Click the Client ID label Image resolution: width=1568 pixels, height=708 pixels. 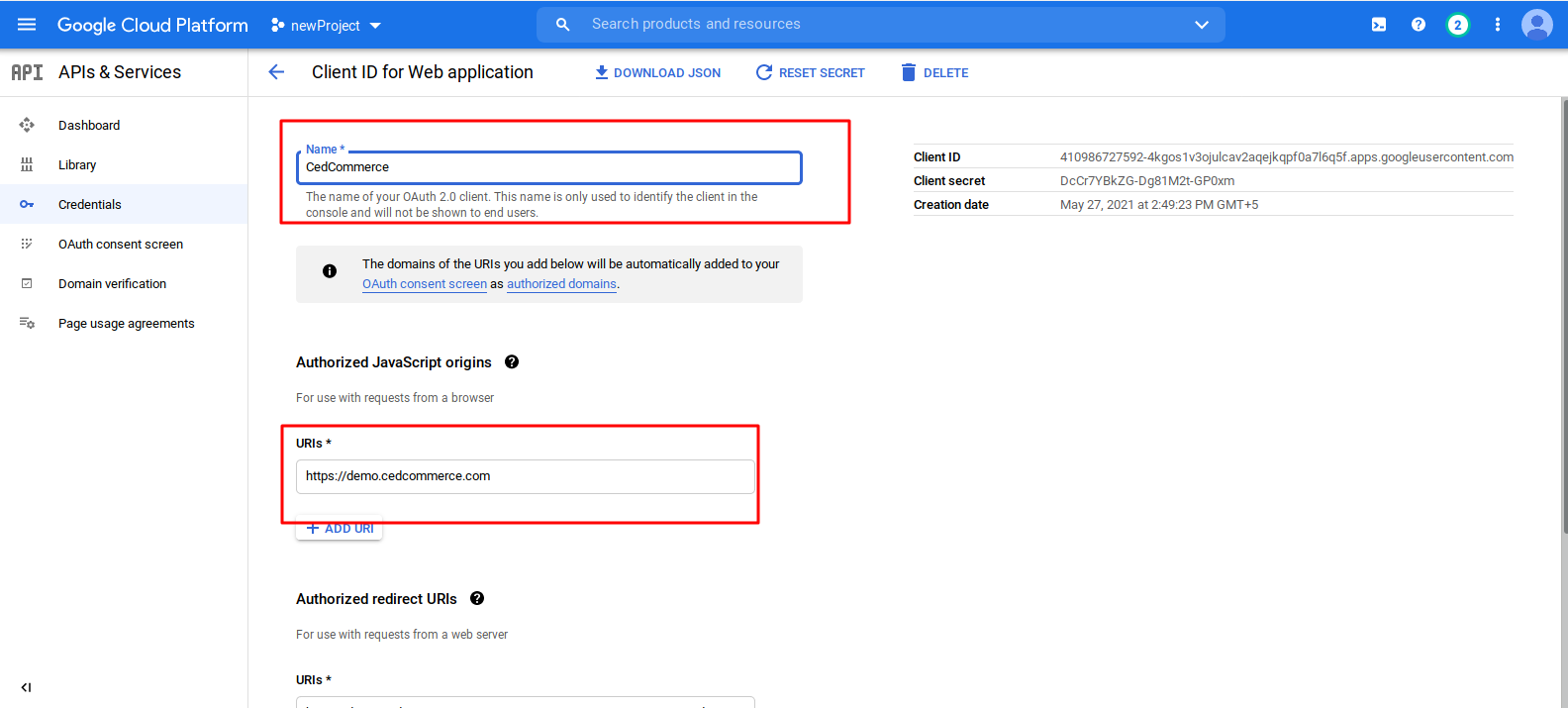point(937,157)
